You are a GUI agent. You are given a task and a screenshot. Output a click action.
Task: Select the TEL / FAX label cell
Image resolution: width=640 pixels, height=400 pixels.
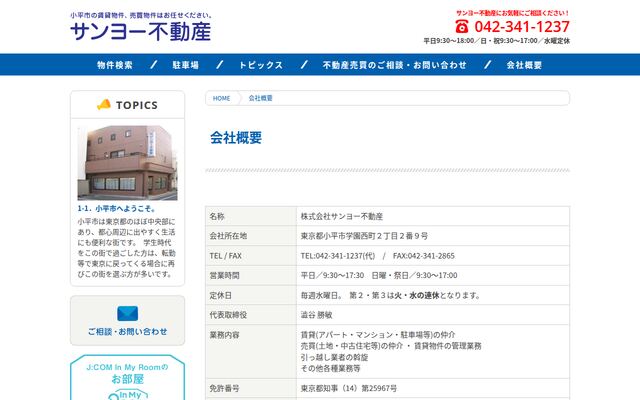tap(251, 256)
